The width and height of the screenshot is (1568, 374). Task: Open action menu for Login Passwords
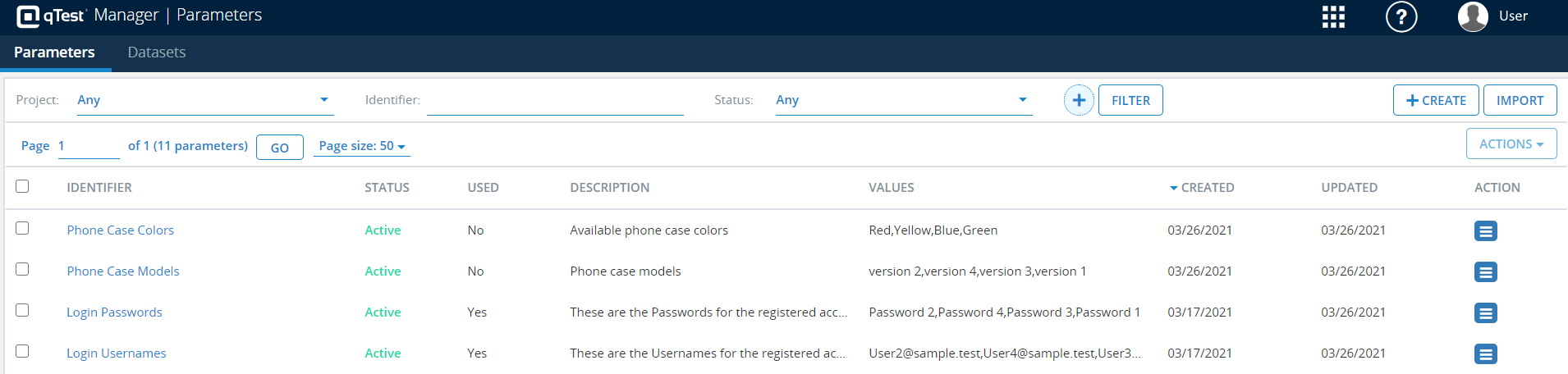1485,313
